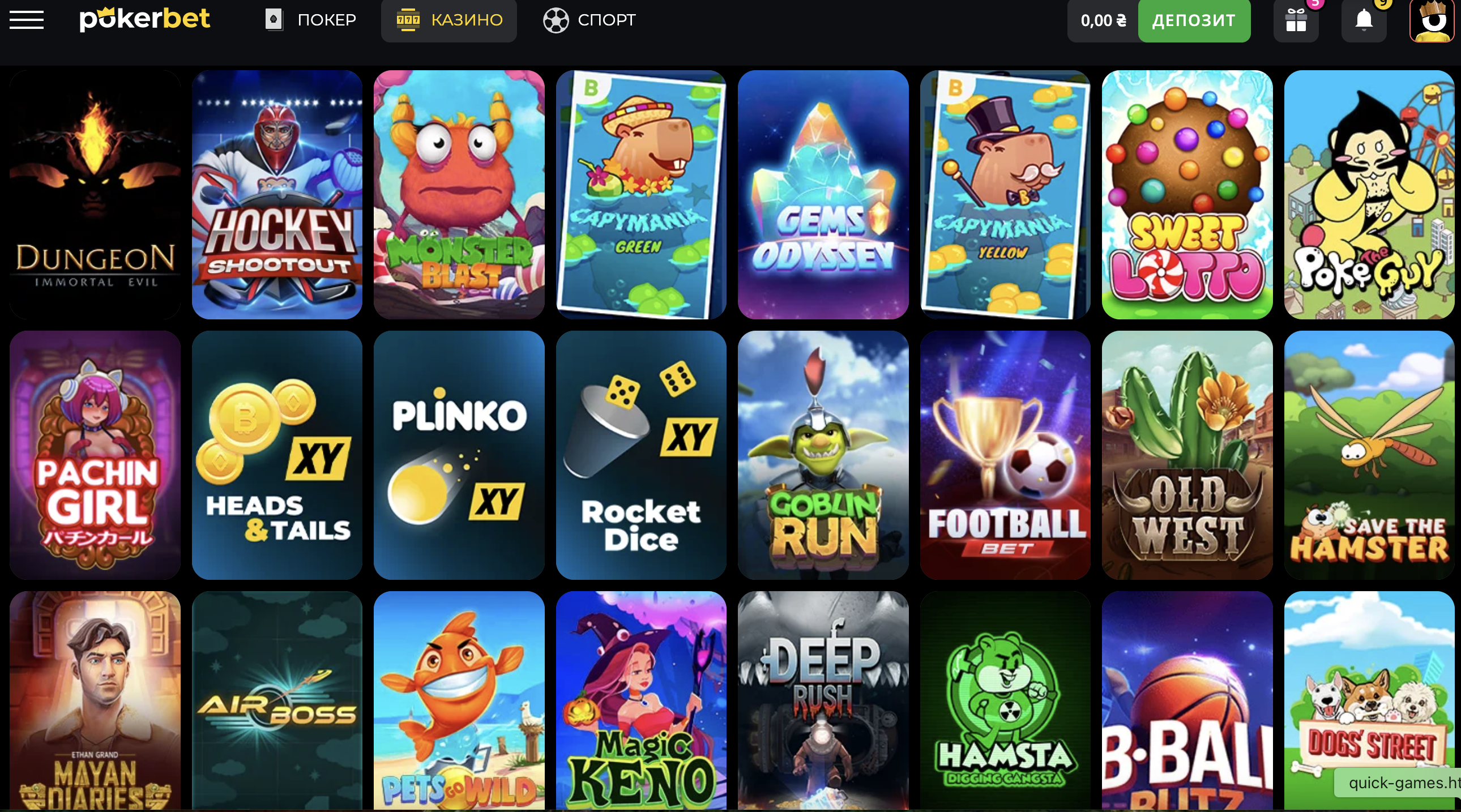Open the hamburger menu icon
The width and height of the screenshot is (1461, 812).
click(x=27, y=20)
